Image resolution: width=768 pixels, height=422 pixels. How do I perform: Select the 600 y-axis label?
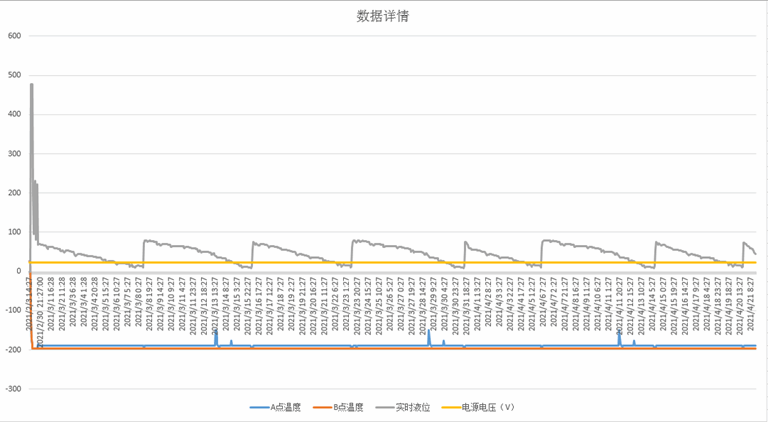coord(15,36)
